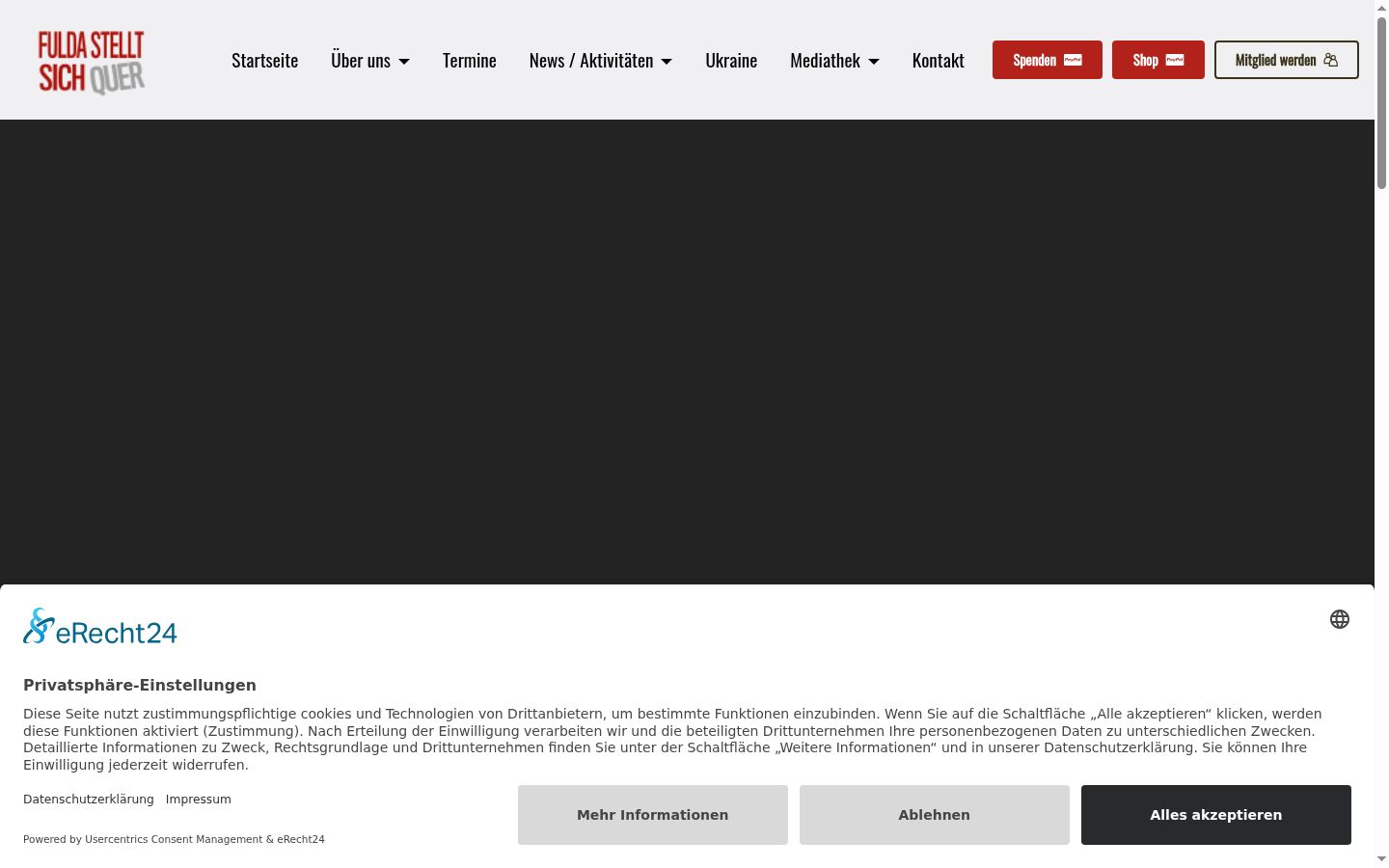Click Alles akzeptieren
The width and height of the screenshot is (1389, 868).
tap(1216, 815)
